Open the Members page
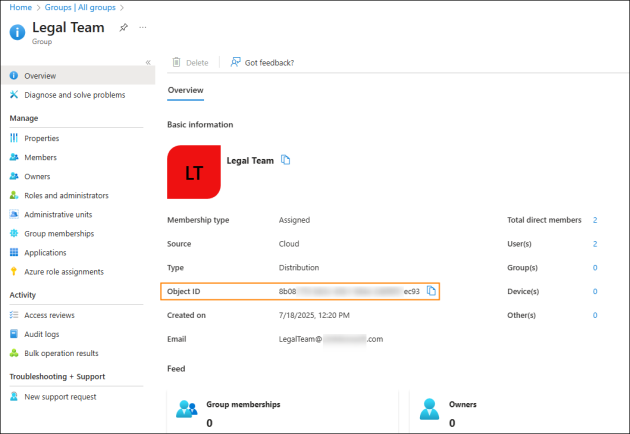 [x=41, y=157]
